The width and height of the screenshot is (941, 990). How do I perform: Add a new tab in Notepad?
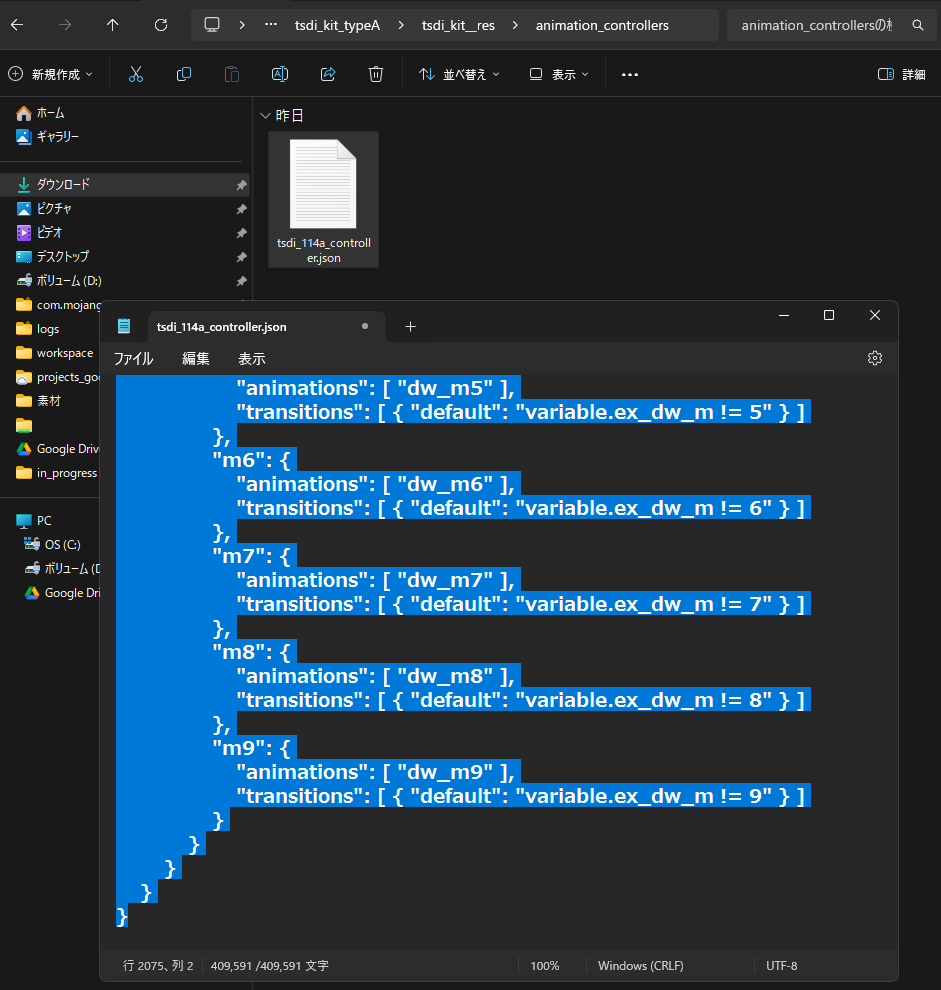[x=410, y=326]
